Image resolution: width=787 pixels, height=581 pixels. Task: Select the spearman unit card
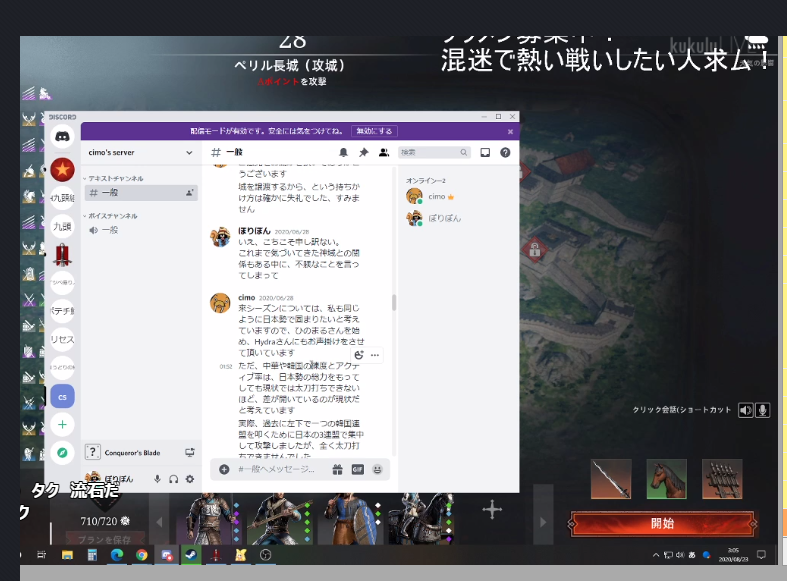(281, 518)
